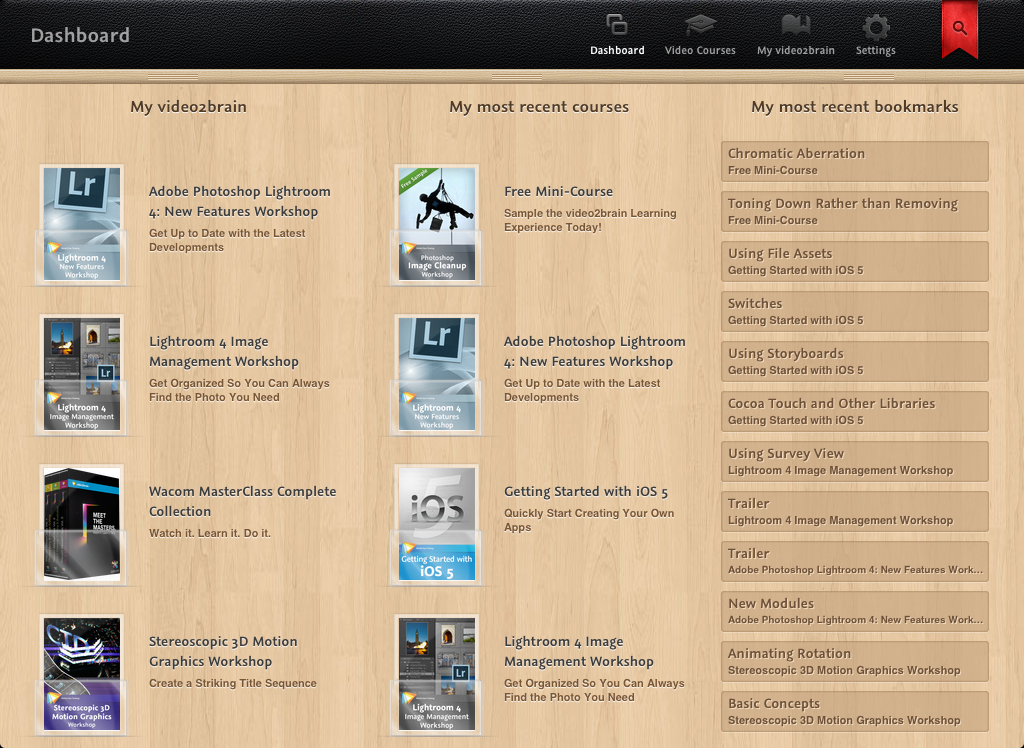Open Cocoa Touch and Other Libraries bookmark
Viewport: 1024px width, 748px height.
point(855,411)
